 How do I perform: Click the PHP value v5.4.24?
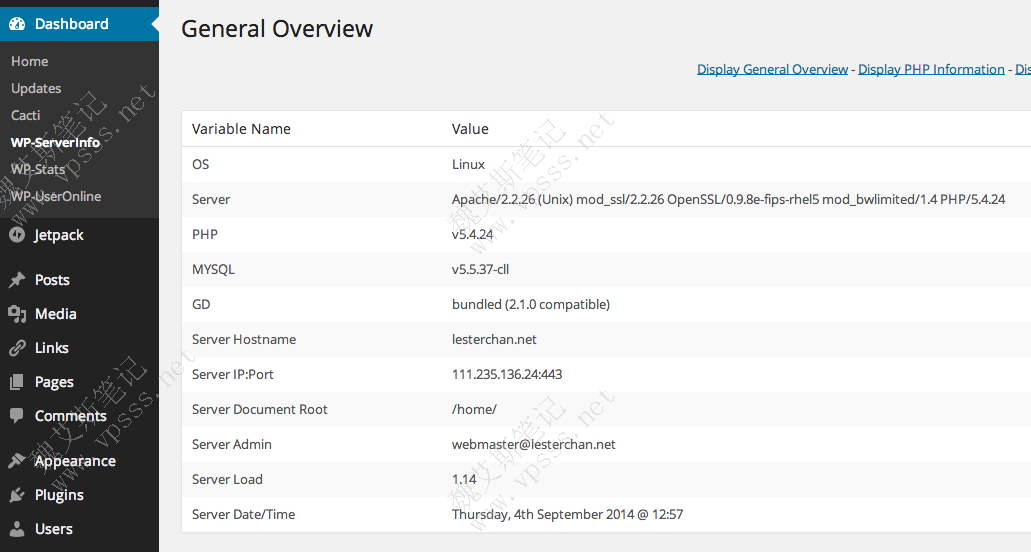(472, 235)
